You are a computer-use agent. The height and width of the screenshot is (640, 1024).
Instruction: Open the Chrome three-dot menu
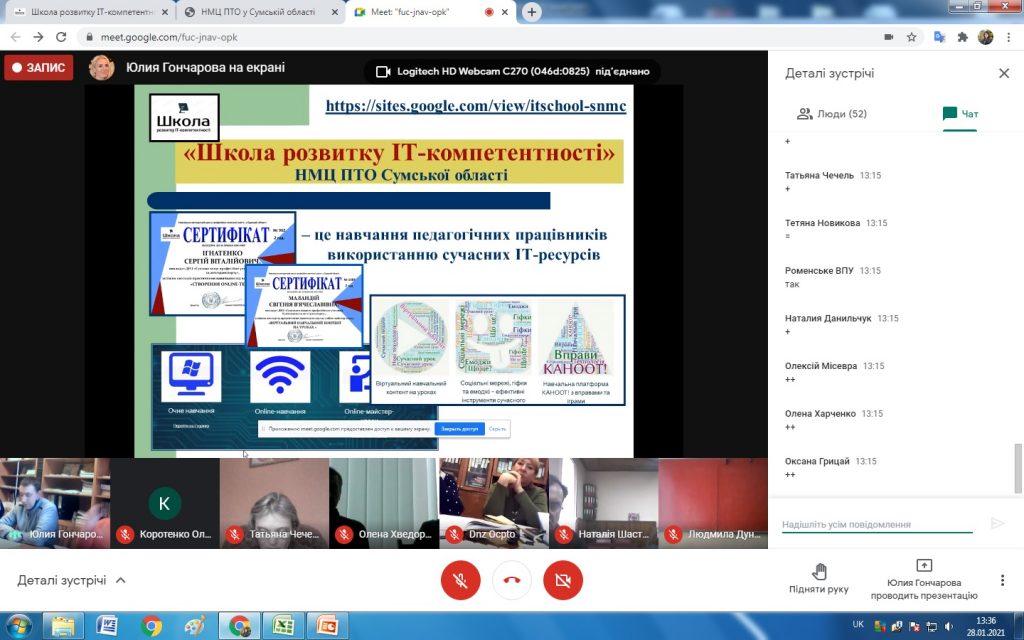1009,37
